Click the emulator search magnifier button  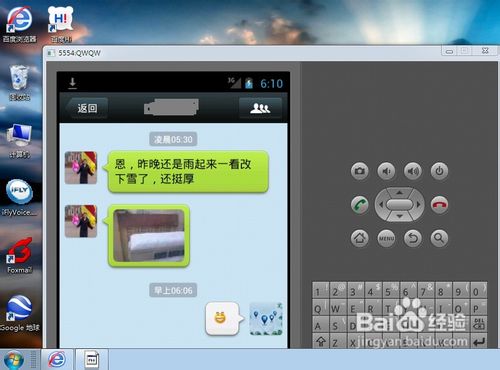point(439,238)
